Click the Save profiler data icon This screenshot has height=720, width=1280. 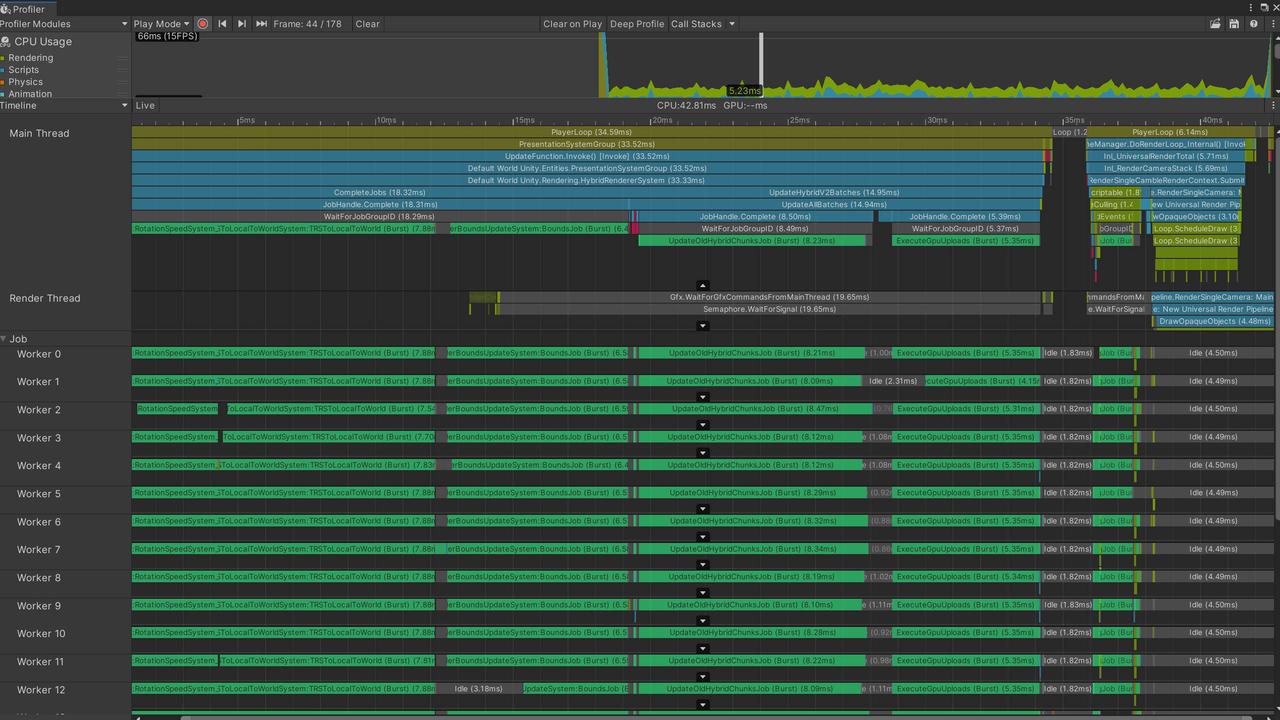[x=1234, y=24]
